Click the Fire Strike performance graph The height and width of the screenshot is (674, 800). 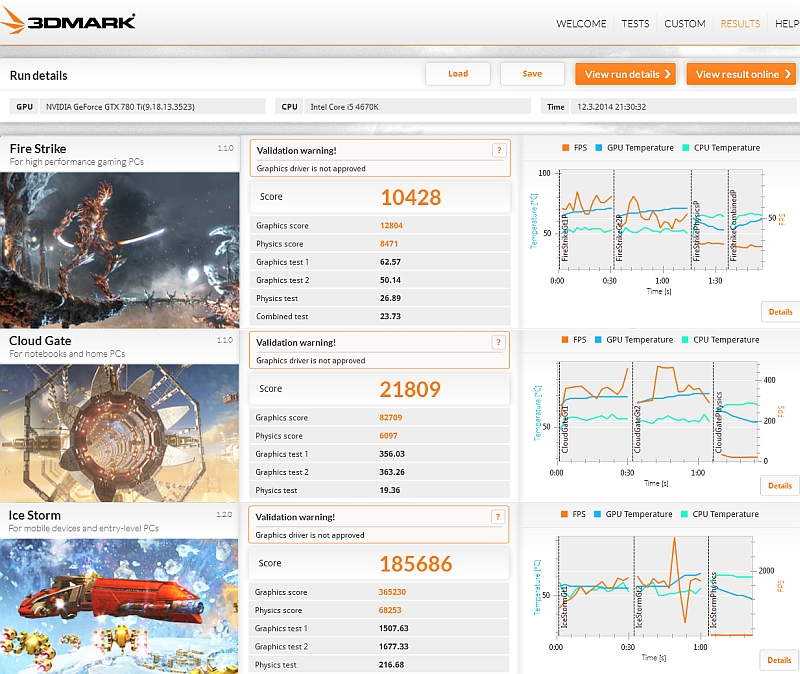click(661, 220)
